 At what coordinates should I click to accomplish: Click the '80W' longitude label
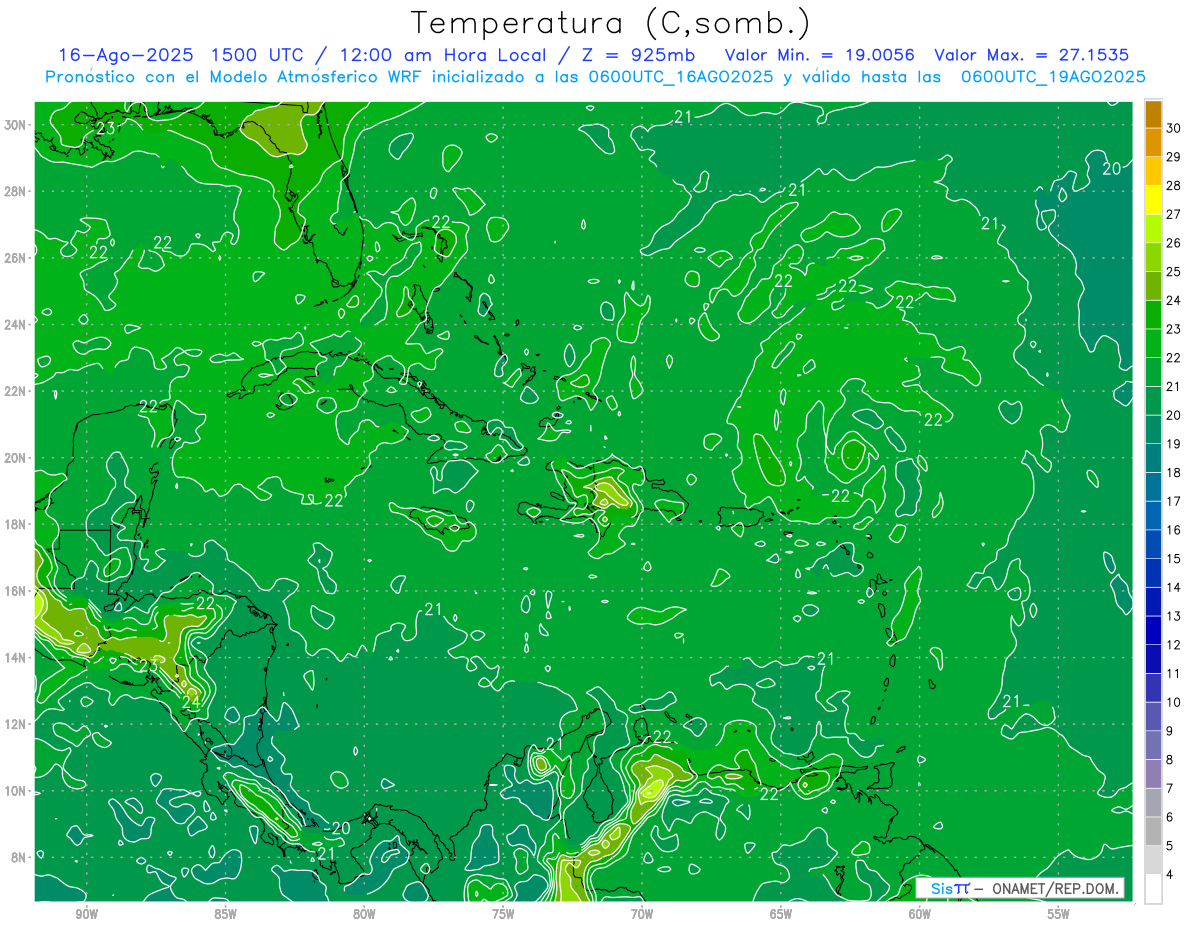(x=364, y=914)
